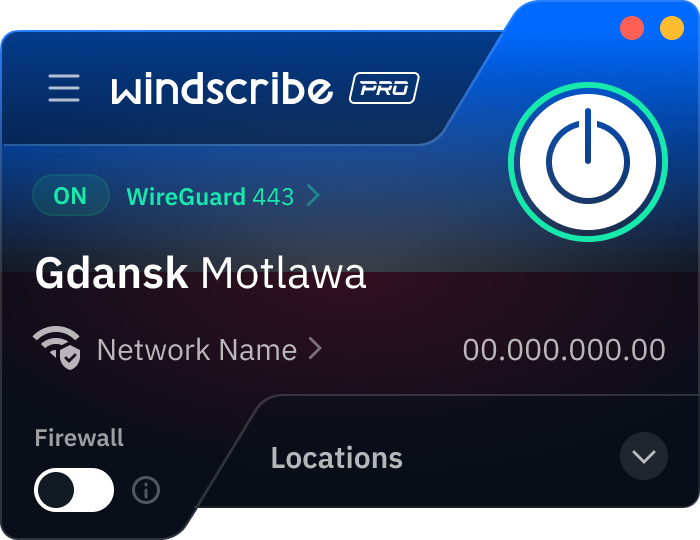
Task: Click the yellow minimize dot
Action: tap(672, 28)
